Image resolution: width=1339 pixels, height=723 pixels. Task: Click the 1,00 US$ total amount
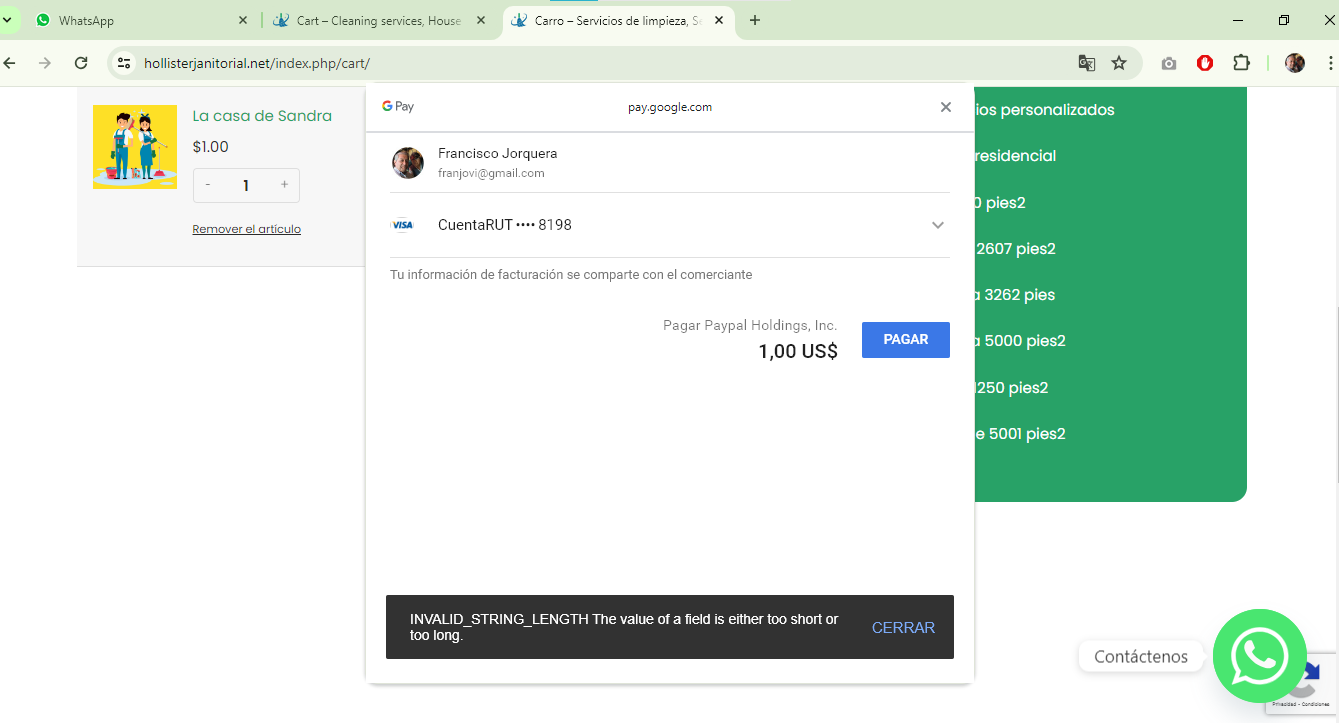[x=798, y=351]
